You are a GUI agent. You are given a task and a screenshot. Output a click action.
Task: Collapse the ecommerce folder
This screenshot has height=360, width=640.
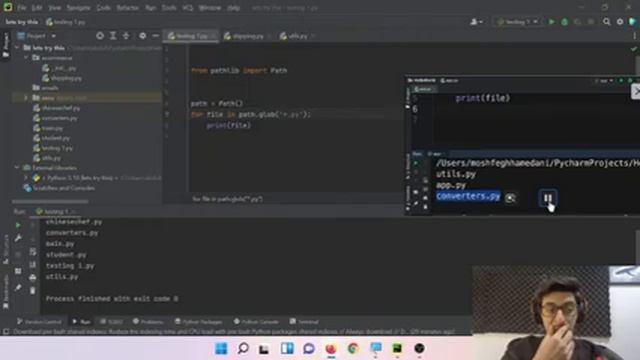(x=26, y=58)
